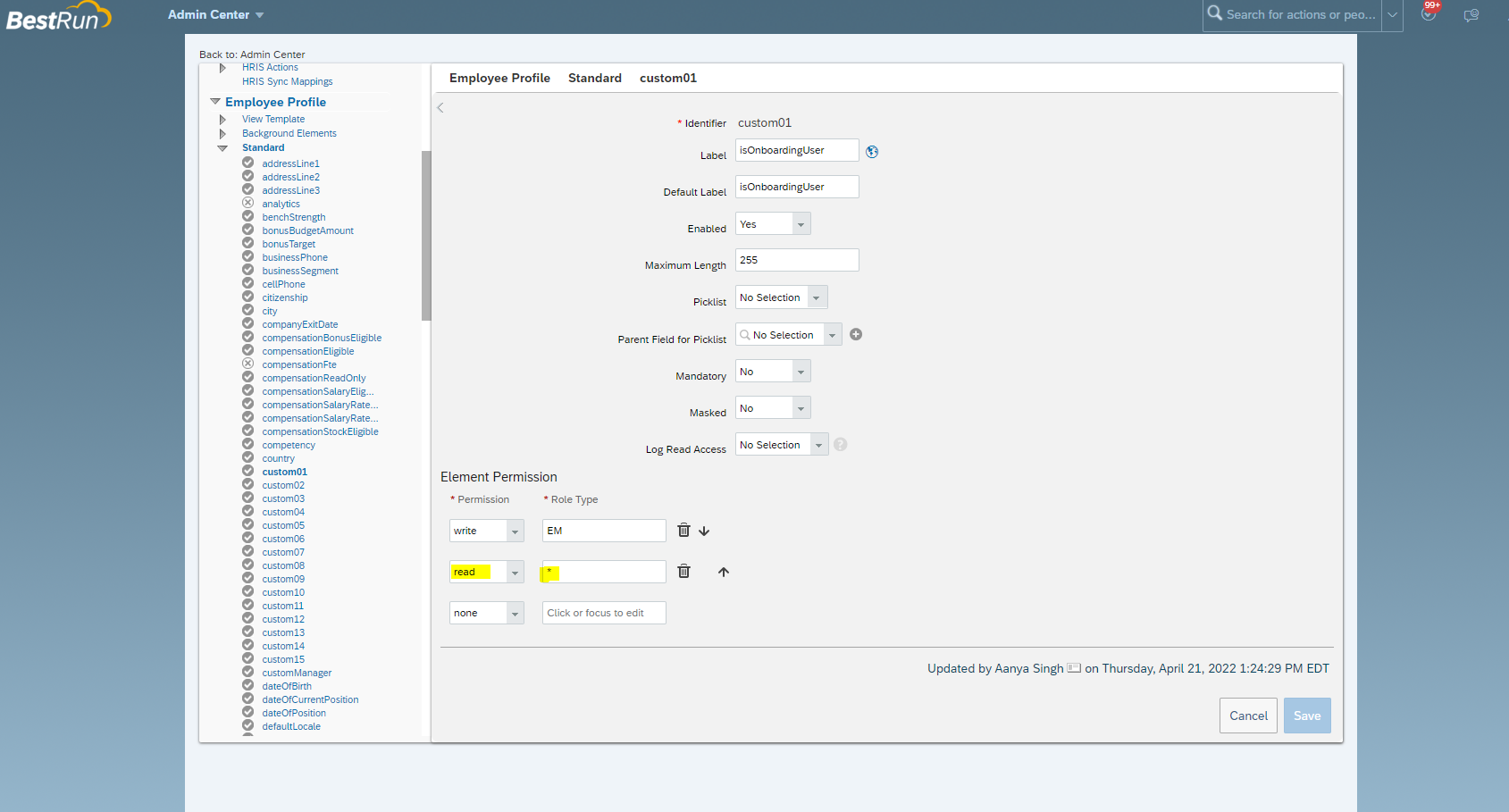
Task: Toggle check icon for addressLine1
Action: pos(248,163)
